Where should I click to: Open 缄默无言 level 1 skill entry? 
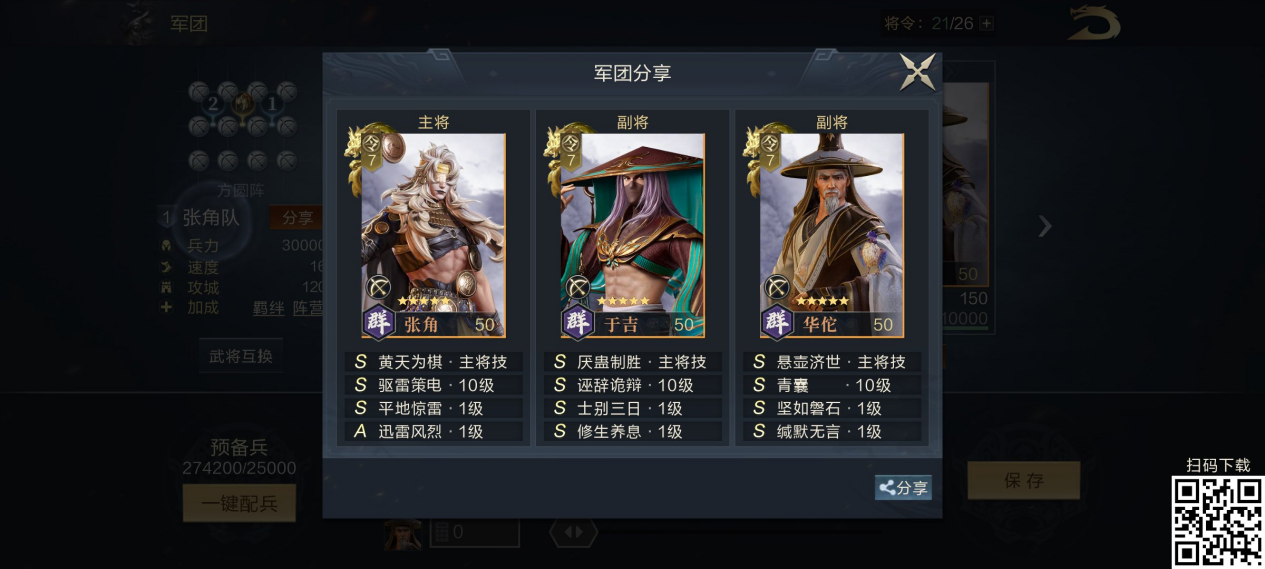[831, 432]
